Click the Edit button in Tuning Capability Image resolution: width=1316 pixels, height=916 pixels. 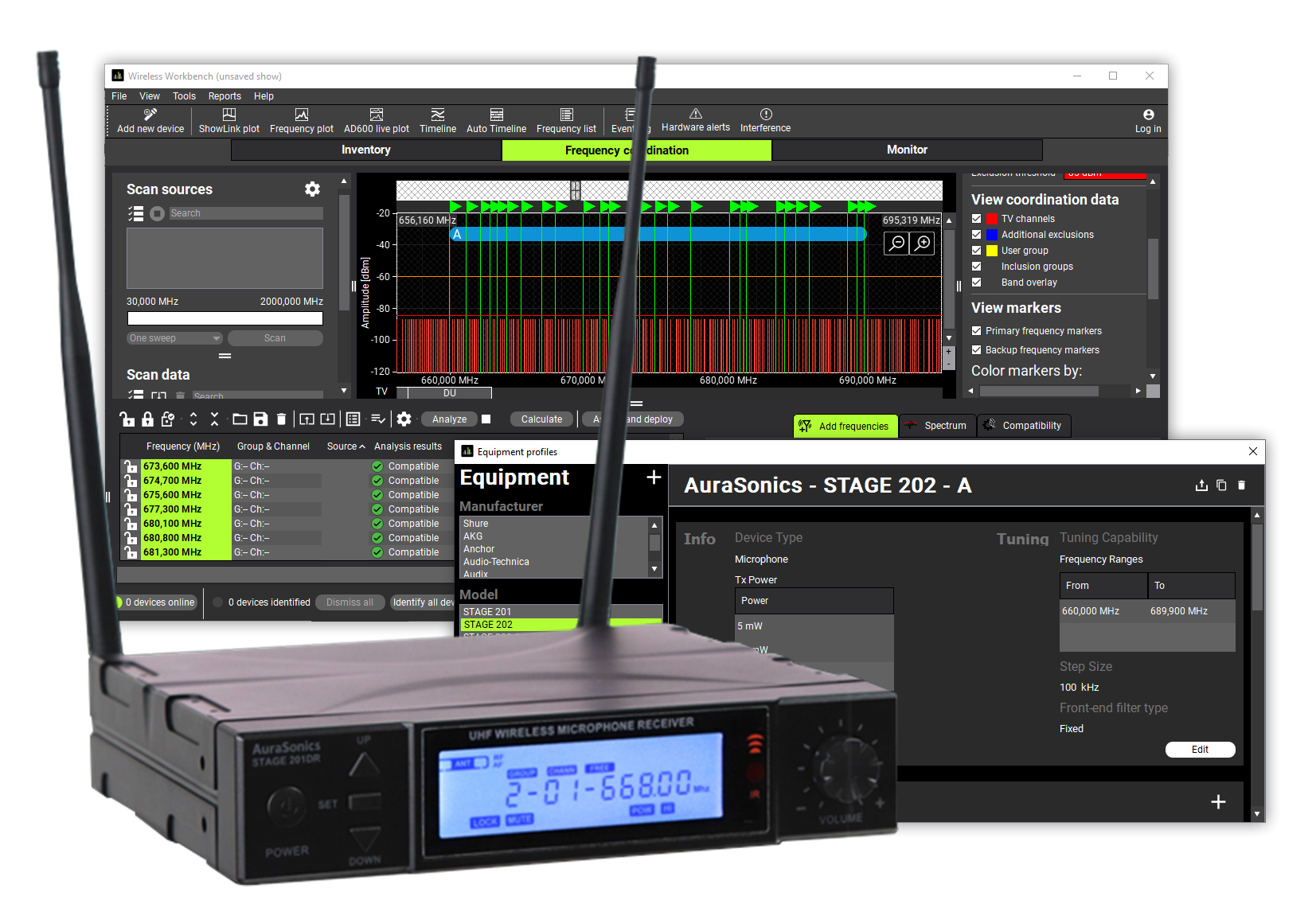1201,749
